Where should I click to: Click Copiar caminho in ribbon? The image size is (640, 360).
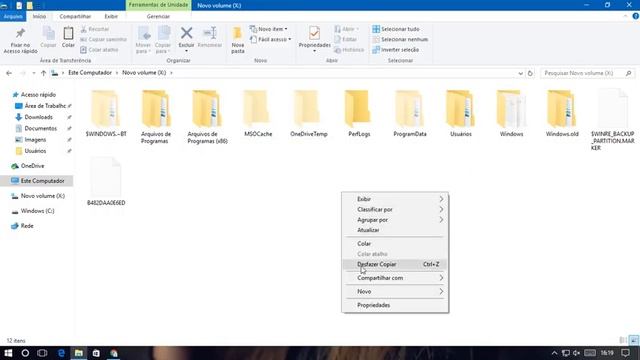click(x=103, y=40)
